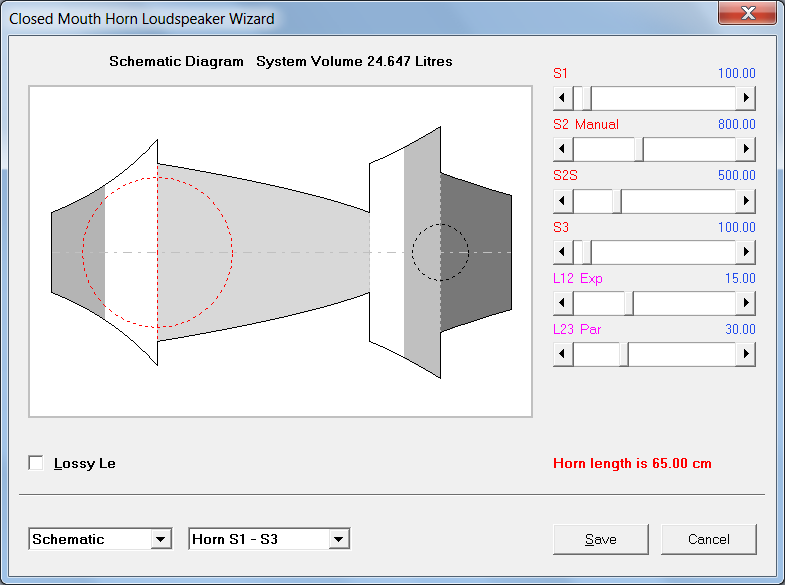Click the S1 value 100.00
The image size is (785, 585).
(736, 73)
